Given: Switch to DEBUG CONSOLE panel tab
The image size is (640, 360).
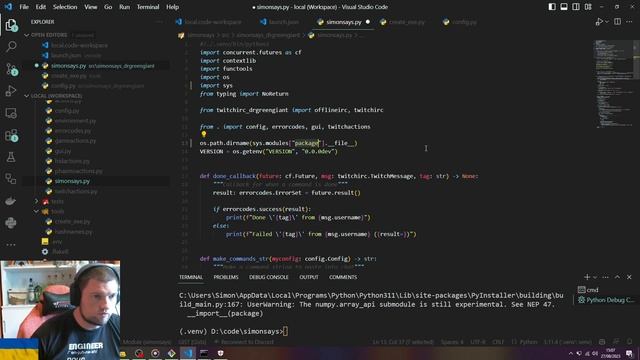Looking at the screenshot, I should pyautogui.click(x=269, y=277).
